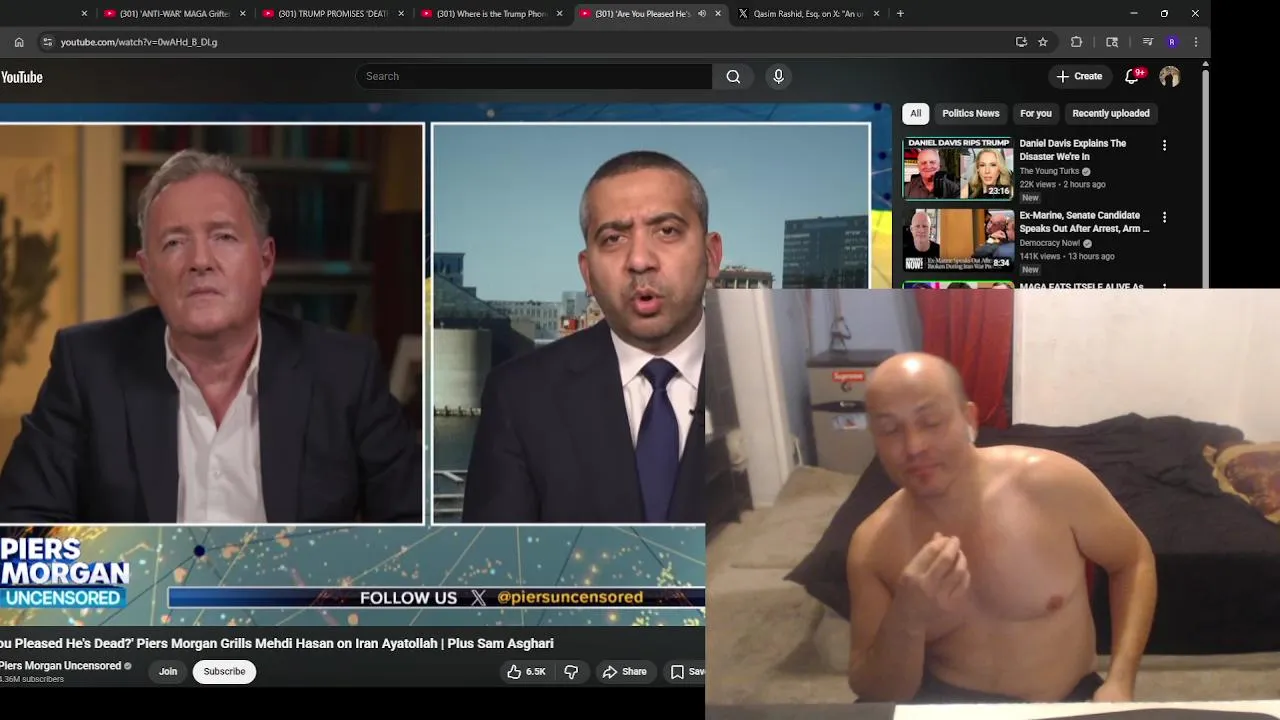Close the 'Where is the Trump Phone' tab
The image size is (1280, 720).
tap(559, 14)
